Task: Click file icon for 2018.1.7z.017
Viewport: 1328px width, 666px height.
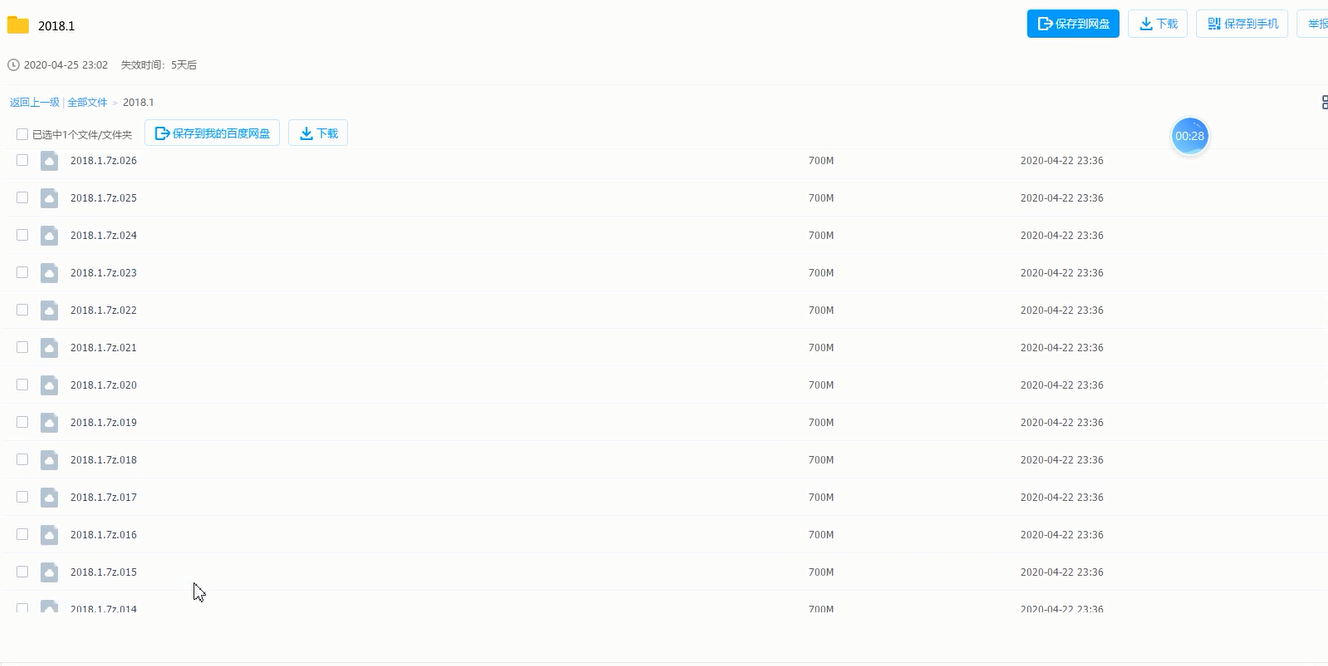Action: coord(49,497)
